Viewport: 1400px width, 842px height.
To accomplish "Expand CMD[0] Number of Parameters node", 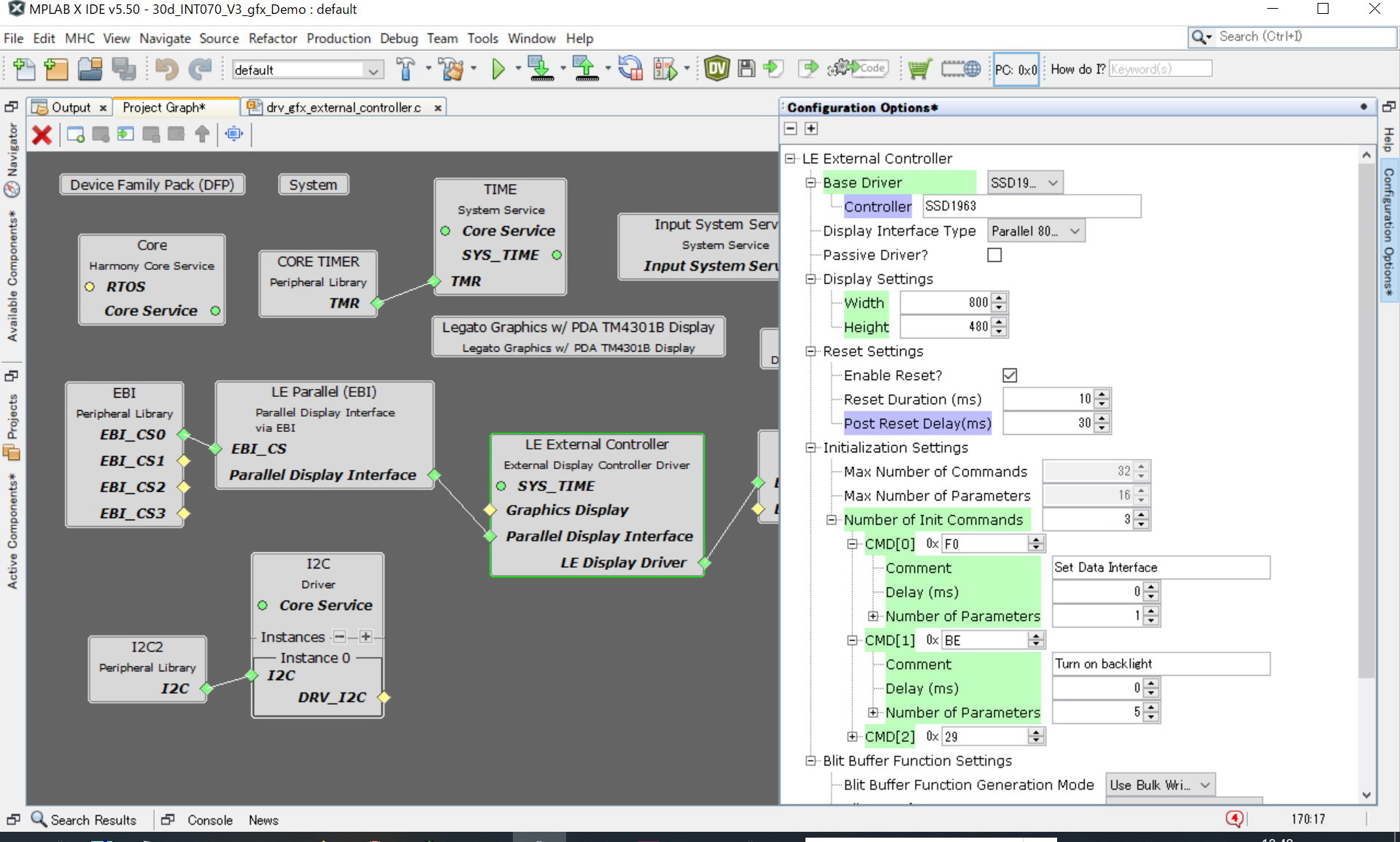I will [x=873, y=616].
